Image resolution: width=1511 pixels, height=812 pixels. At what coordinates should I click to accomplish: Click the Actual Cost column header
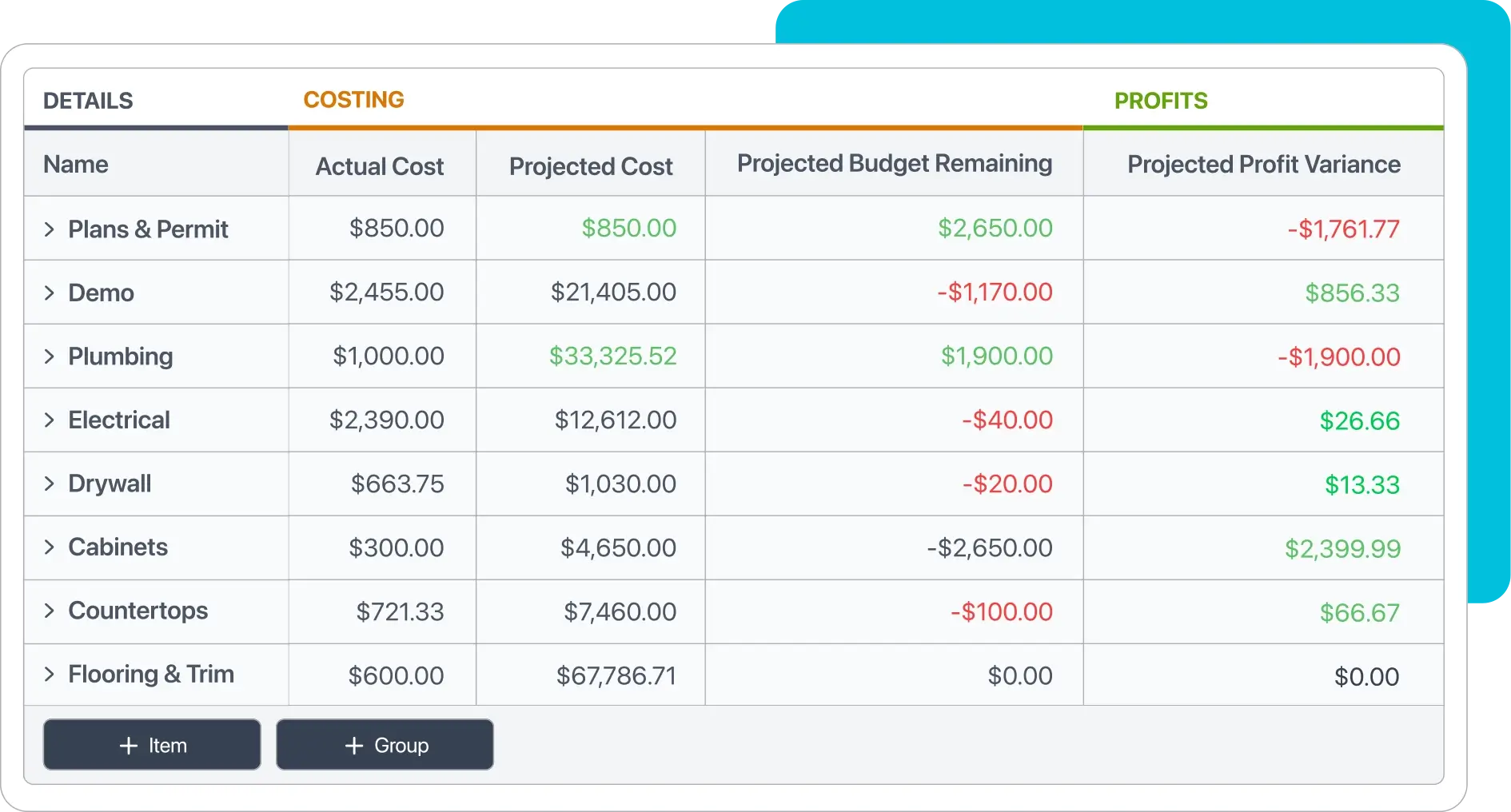pyautogui.click(x=380, y=166)
